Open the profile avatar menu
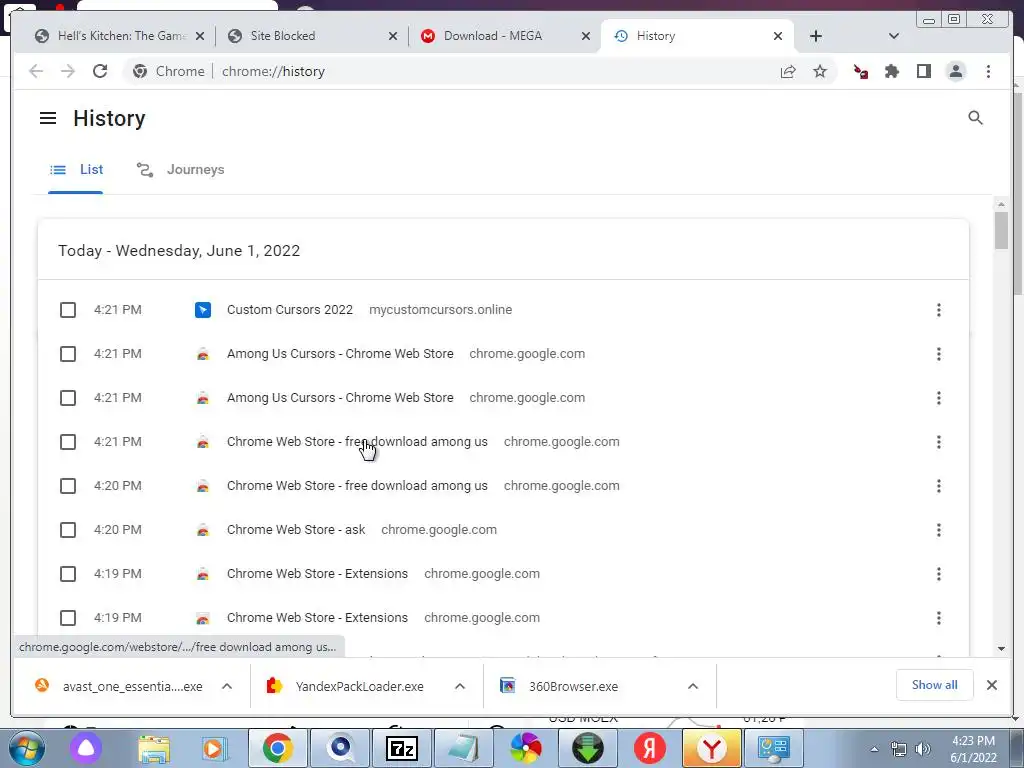Screen dimensions: 1024x768 (955, 71)
